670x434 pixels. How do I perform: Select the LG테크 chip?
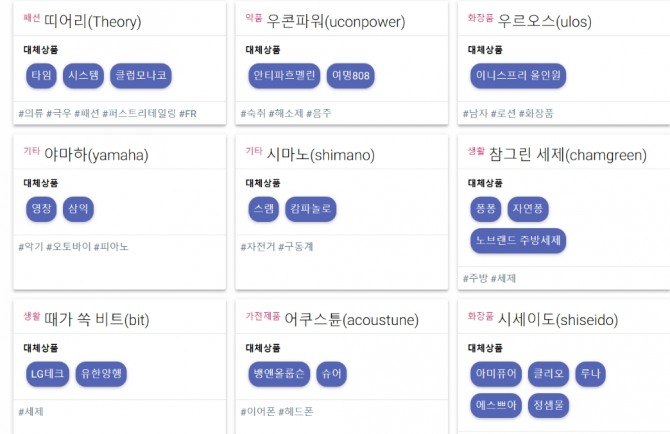pos(47,374)
